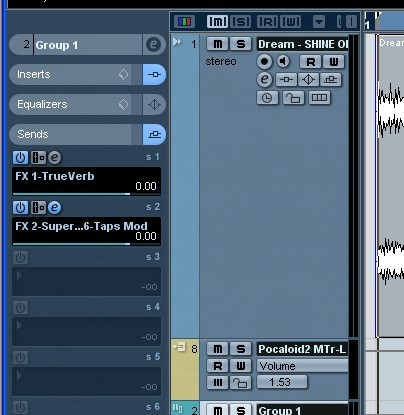Click the Sends state icon

click(154, 134)
